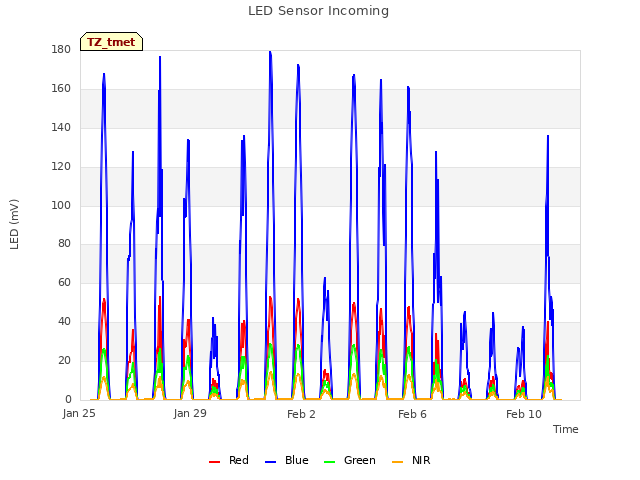The width and height of the screenshot is (640, 480).
Task: Click the x-axis title Time
Action: (566, 429)
